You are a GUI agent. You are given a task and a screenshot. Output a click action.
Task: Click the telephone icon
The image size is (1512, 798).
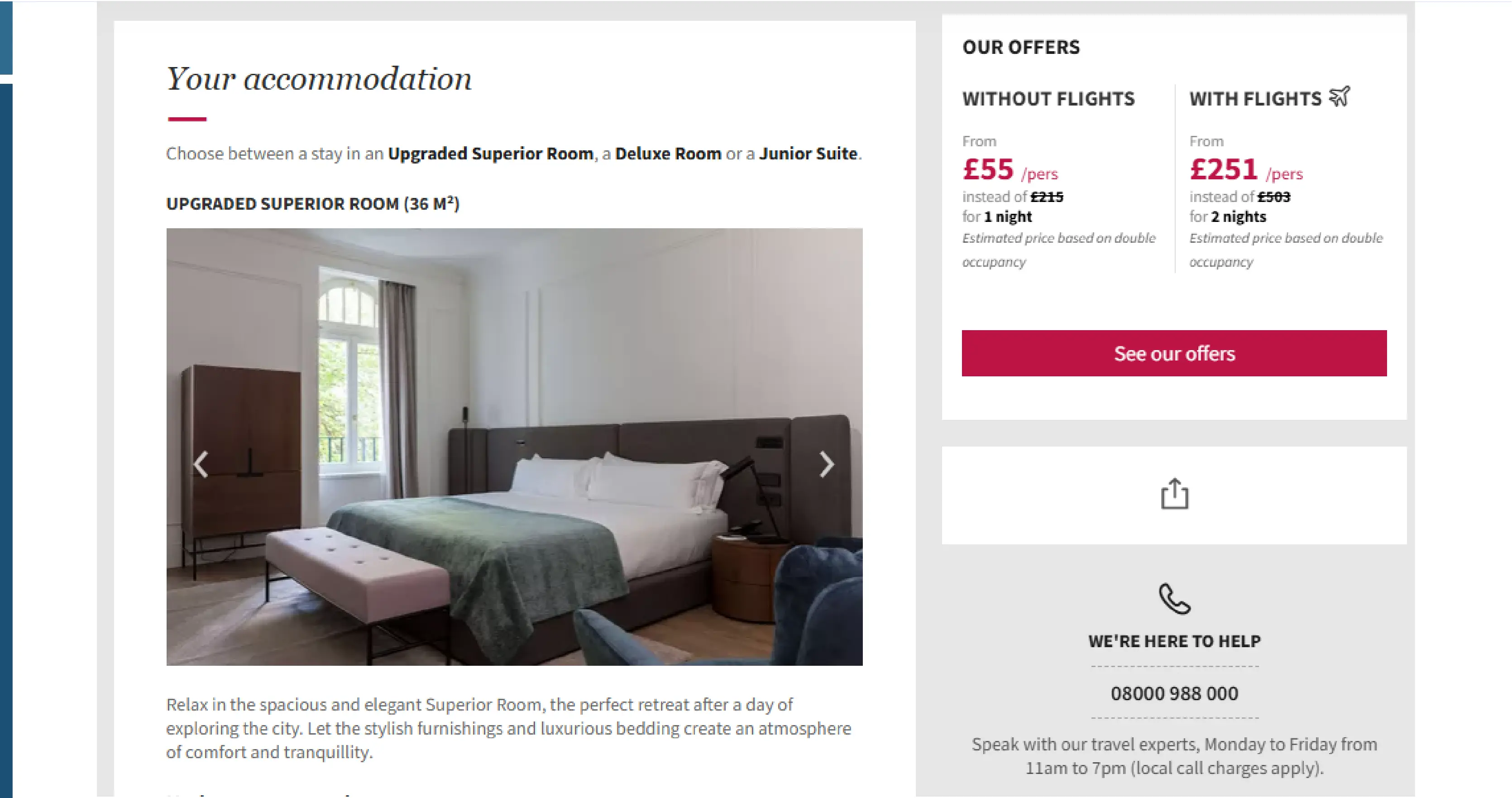coord(1174,598)
